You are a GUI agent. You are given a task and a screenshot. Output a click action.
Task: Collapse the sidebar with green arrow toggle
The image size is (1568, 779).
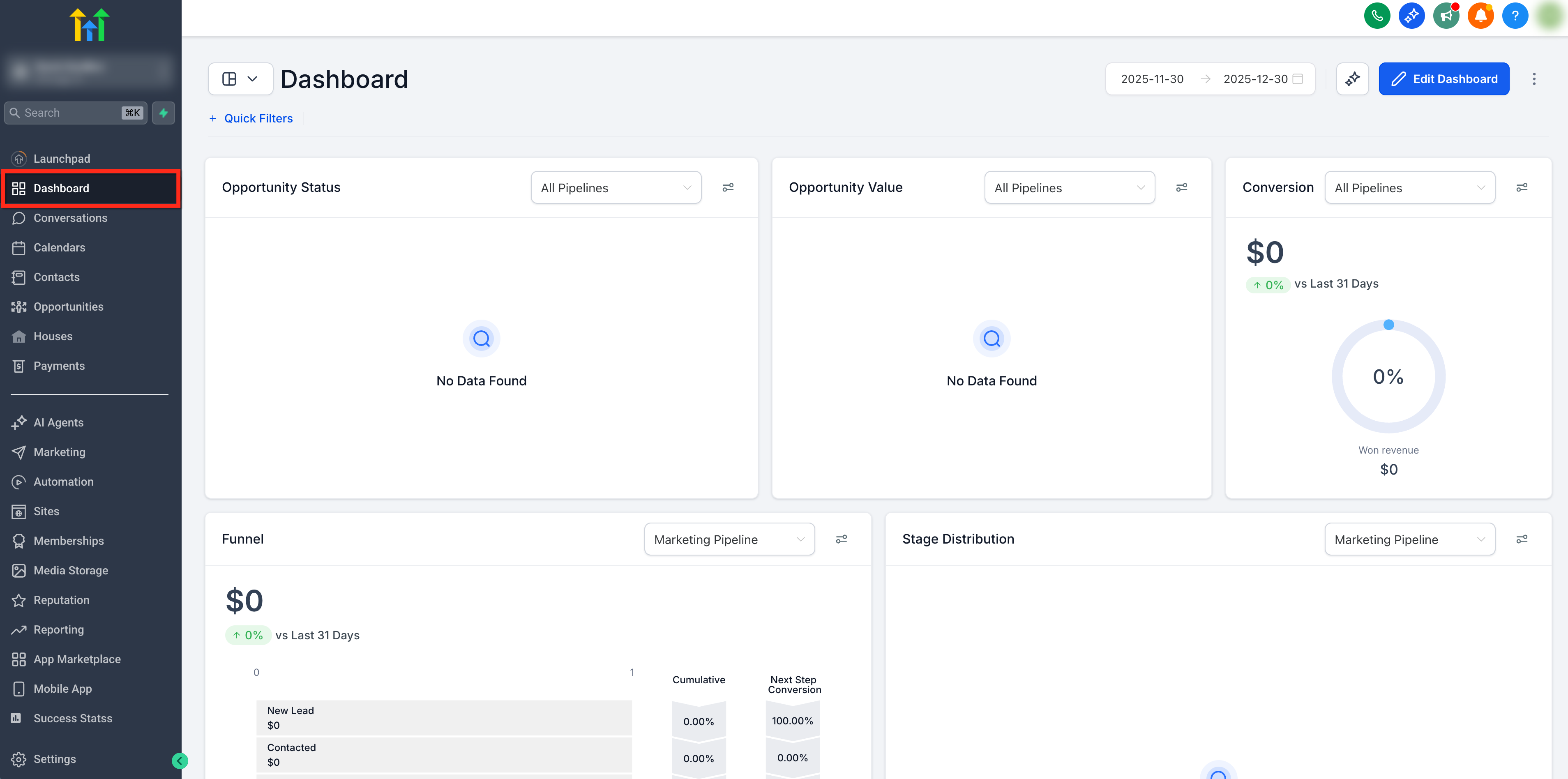(180, 761)
